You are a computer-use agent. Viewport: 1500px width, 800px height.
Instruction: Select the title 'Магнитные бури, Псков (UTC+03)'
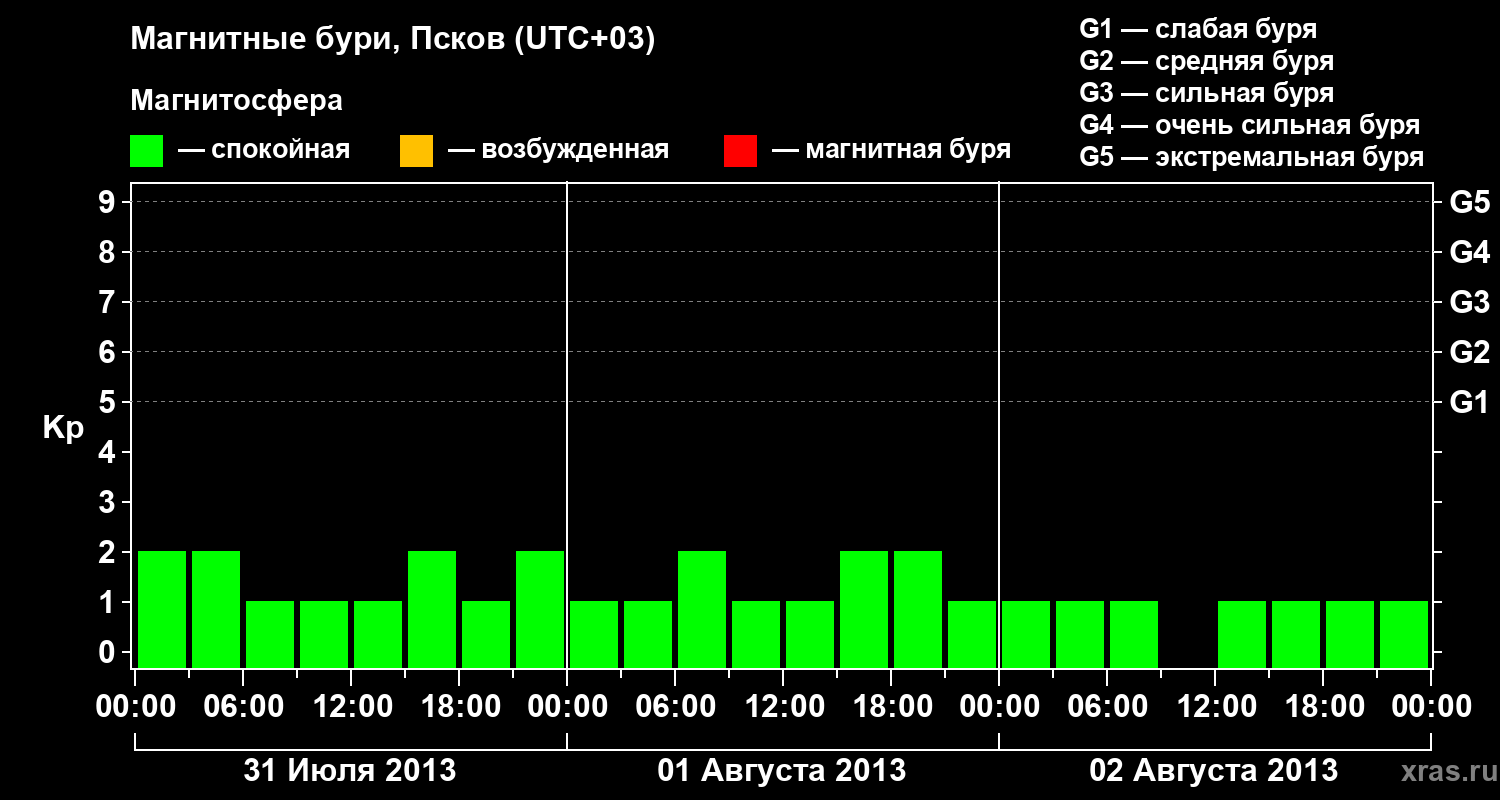(x=393, y=40)
